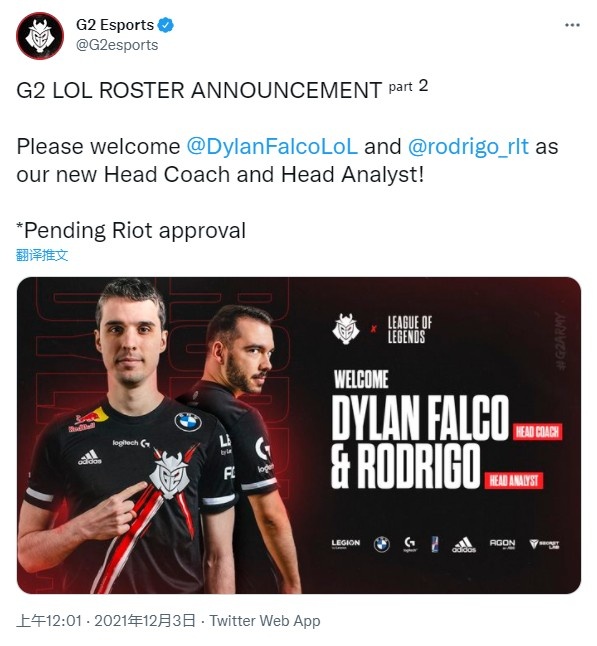Image resolution: width=597 pixels, height=646 pixels.
Task: Click the Secretlab sponsor logo
Action: pos(544,544)
